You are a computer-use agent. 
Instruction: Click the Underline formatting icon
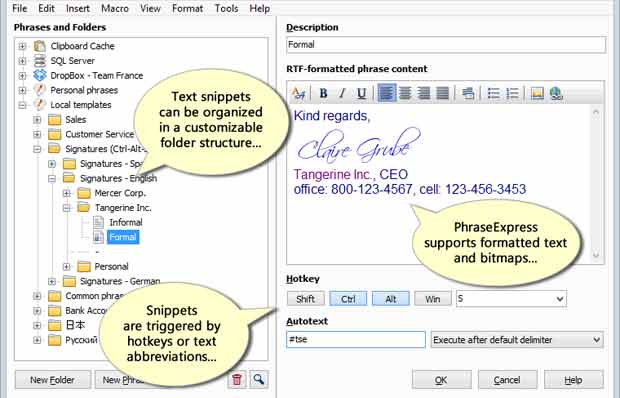click(x=361, y=93)
